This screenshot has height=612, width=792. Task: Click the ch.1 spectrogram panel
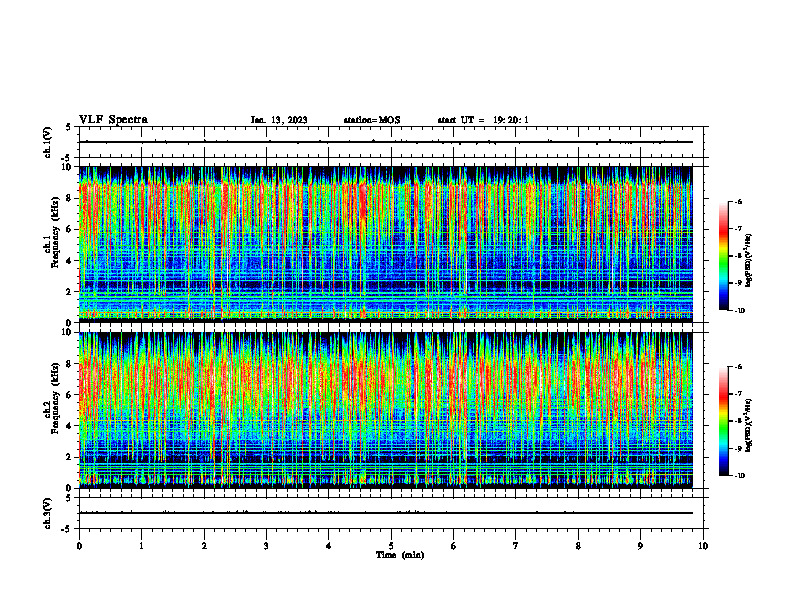point(386,244)
